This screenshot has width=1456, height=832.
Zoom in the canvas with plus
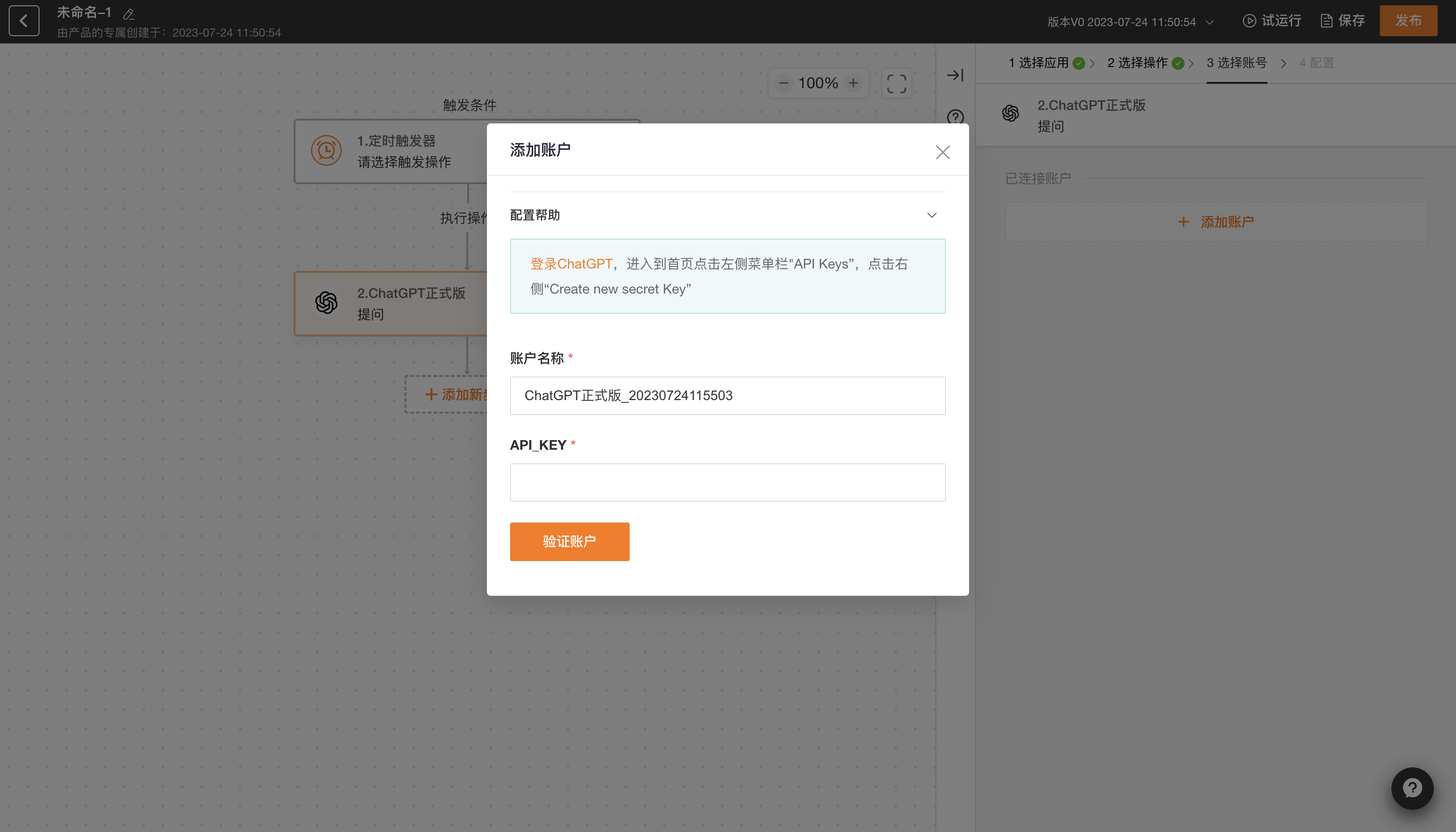(x=853, y=83)
